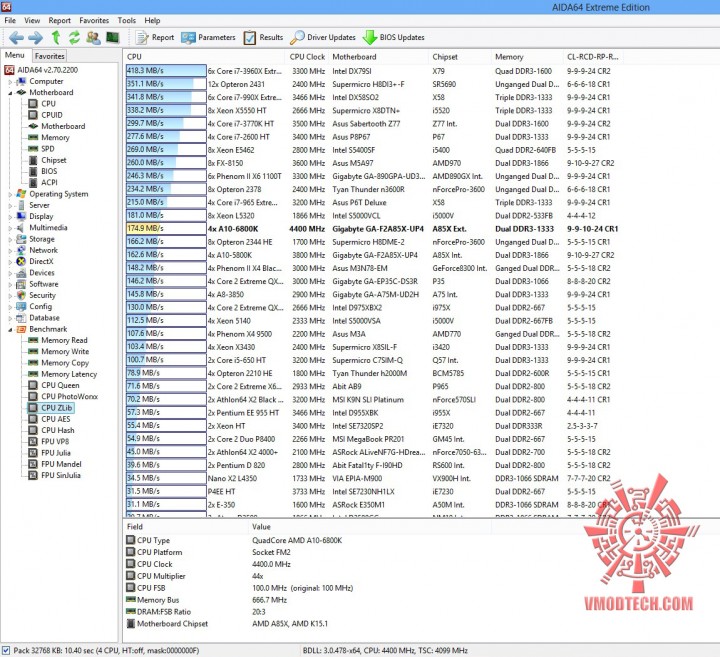Open benchmark Parameters

coord(208,37)
